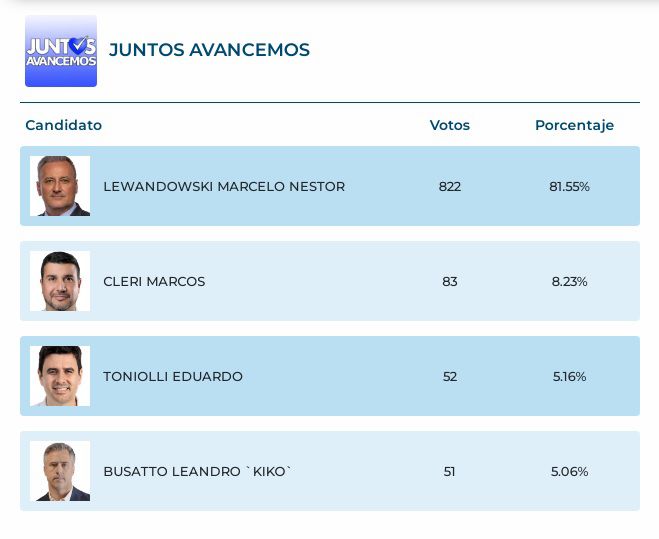Select the Candidato column header
659x539 pixels.
(x=63, y=125)
